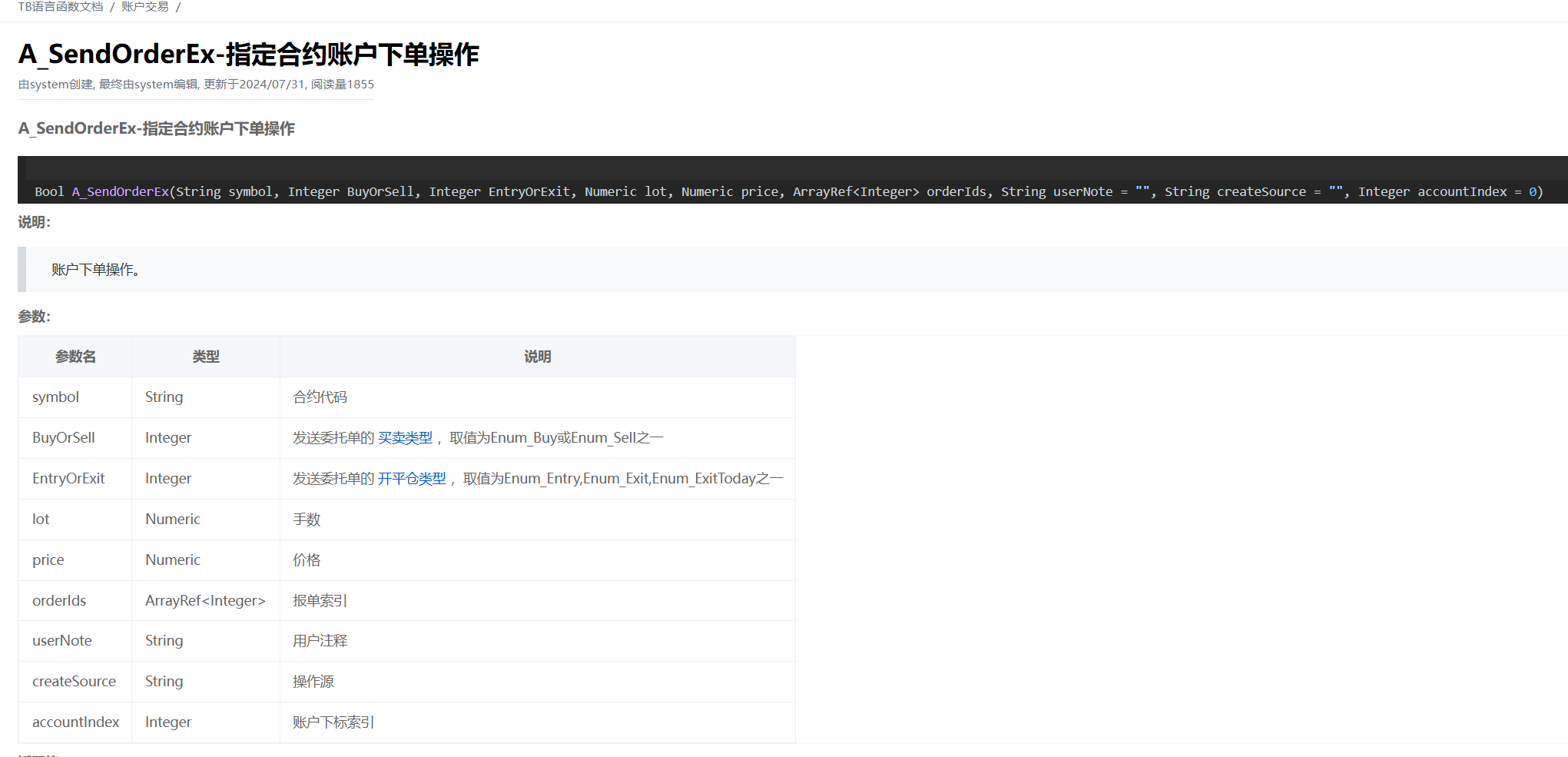Click the 参数名 table column header

[x=75, y=357]
